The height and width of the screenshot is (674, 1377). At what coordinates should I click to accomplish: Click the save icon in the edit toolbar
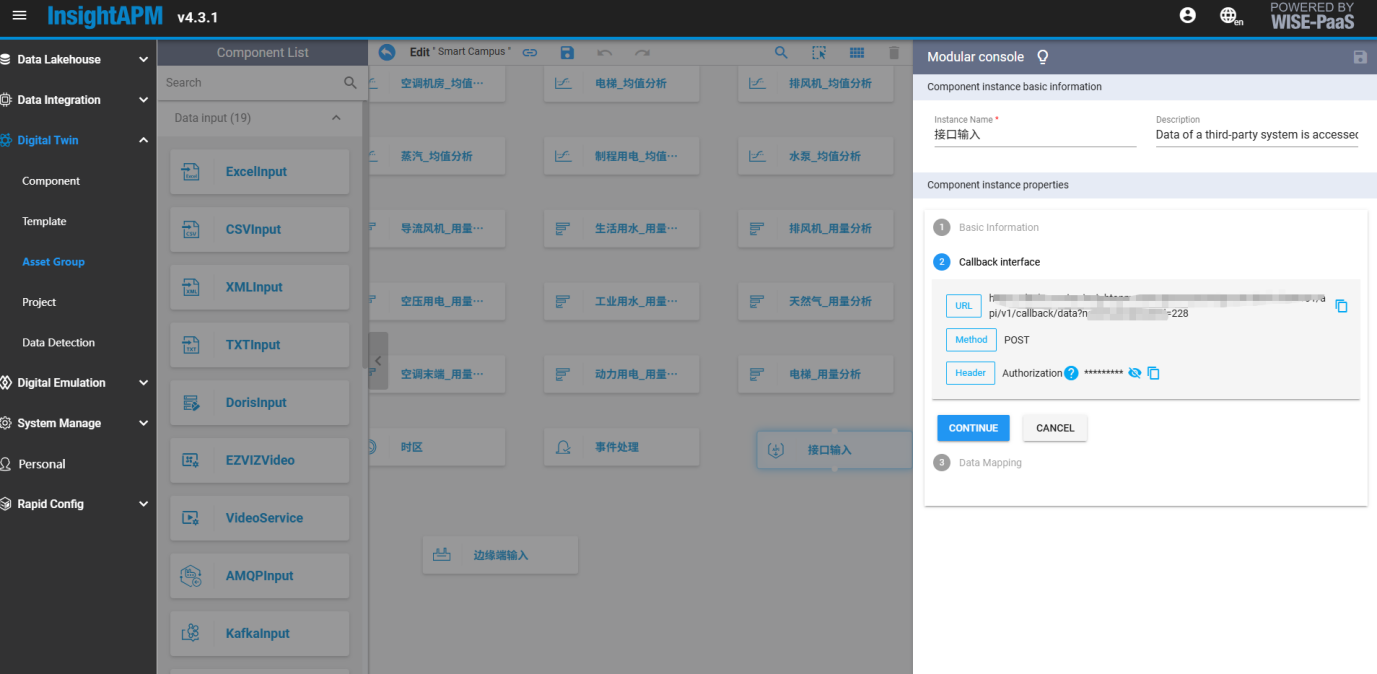[567, 53]
